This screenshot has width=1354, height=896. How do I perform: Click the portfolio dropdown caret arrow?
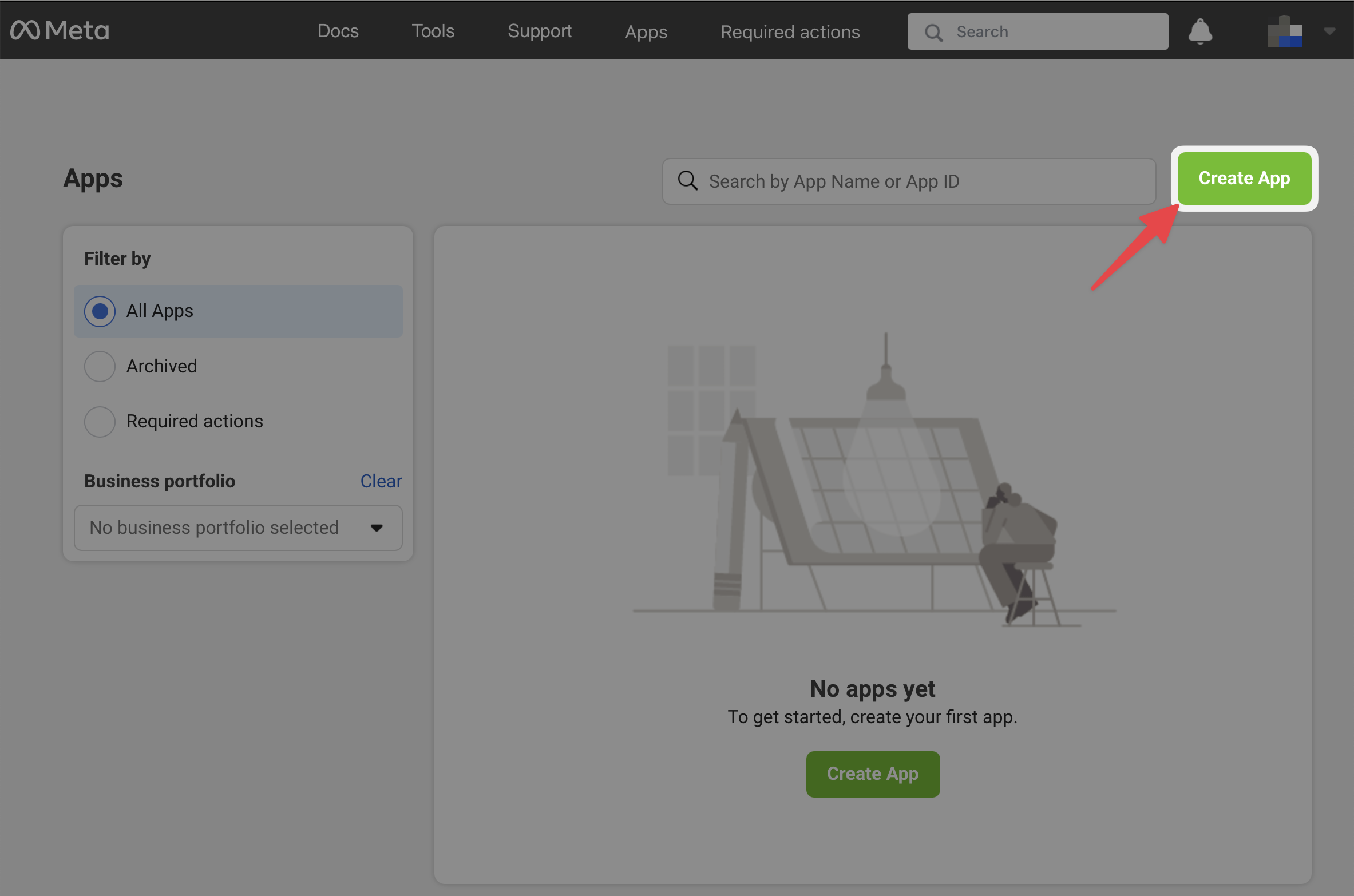tap(376, 528)
